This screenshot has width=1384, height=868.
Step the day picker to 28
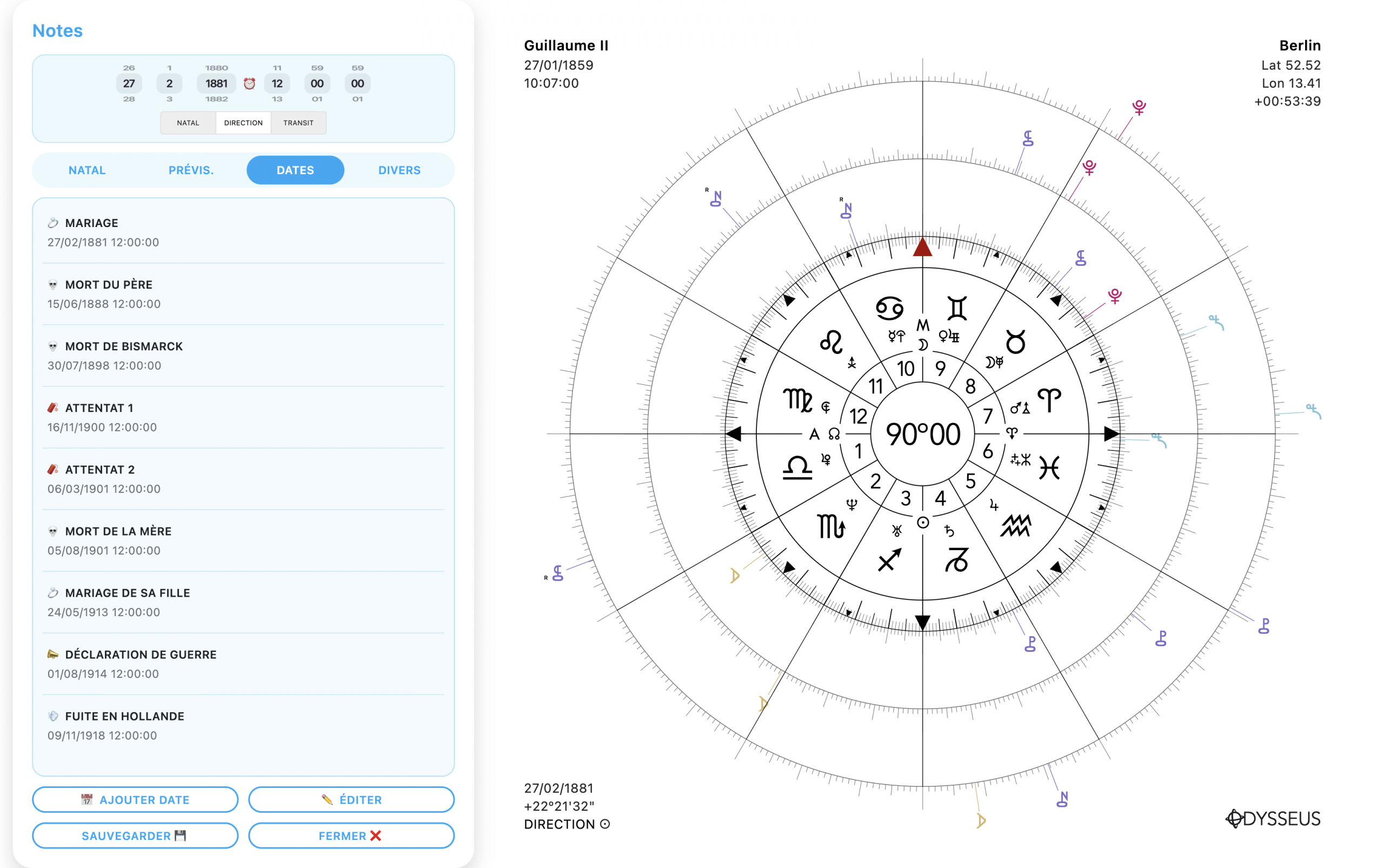point(129,99)
